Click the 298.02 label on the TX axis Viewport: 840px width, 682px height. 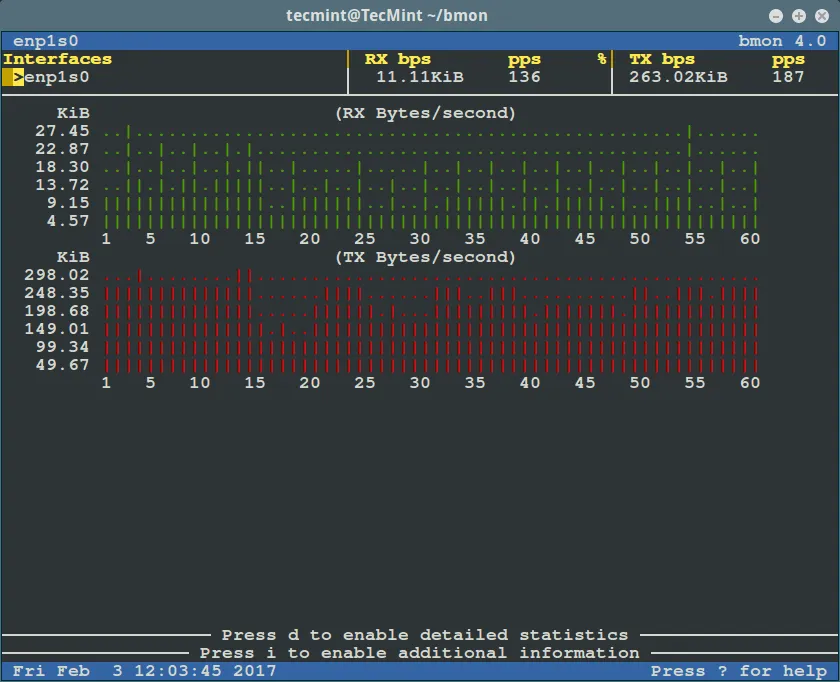tap(56, 275)
